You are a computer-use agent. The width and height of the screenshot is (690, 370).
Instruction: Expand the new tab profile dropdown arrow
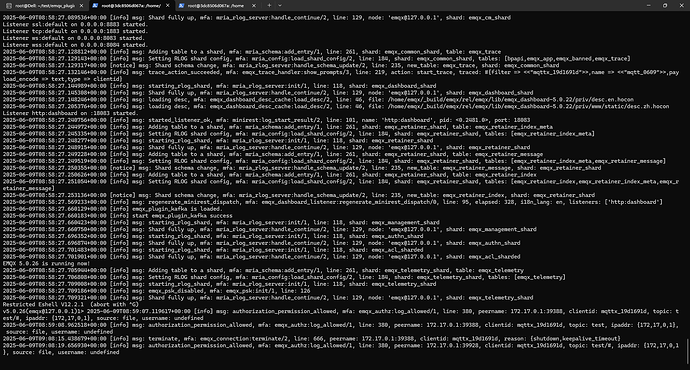click(280, 5)
